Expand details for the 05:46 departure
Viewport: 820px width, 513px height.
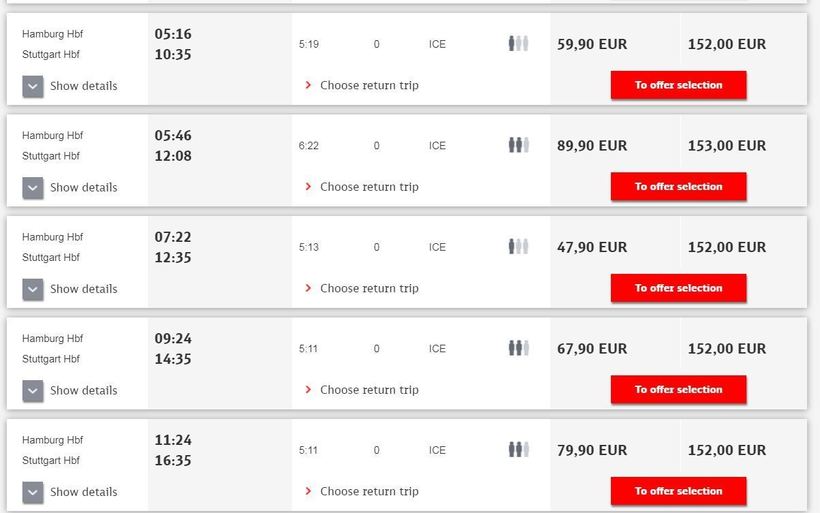coord(33,187)
